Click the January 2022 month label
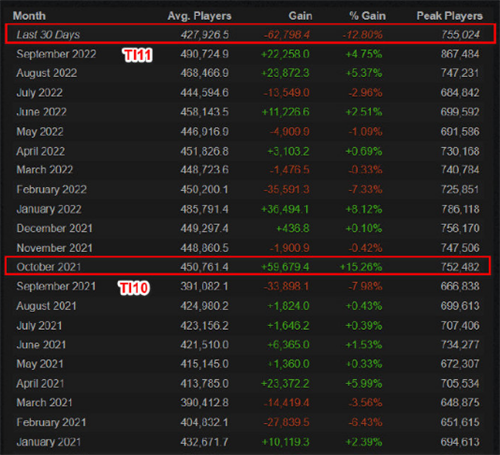 (x=49, y=209)
